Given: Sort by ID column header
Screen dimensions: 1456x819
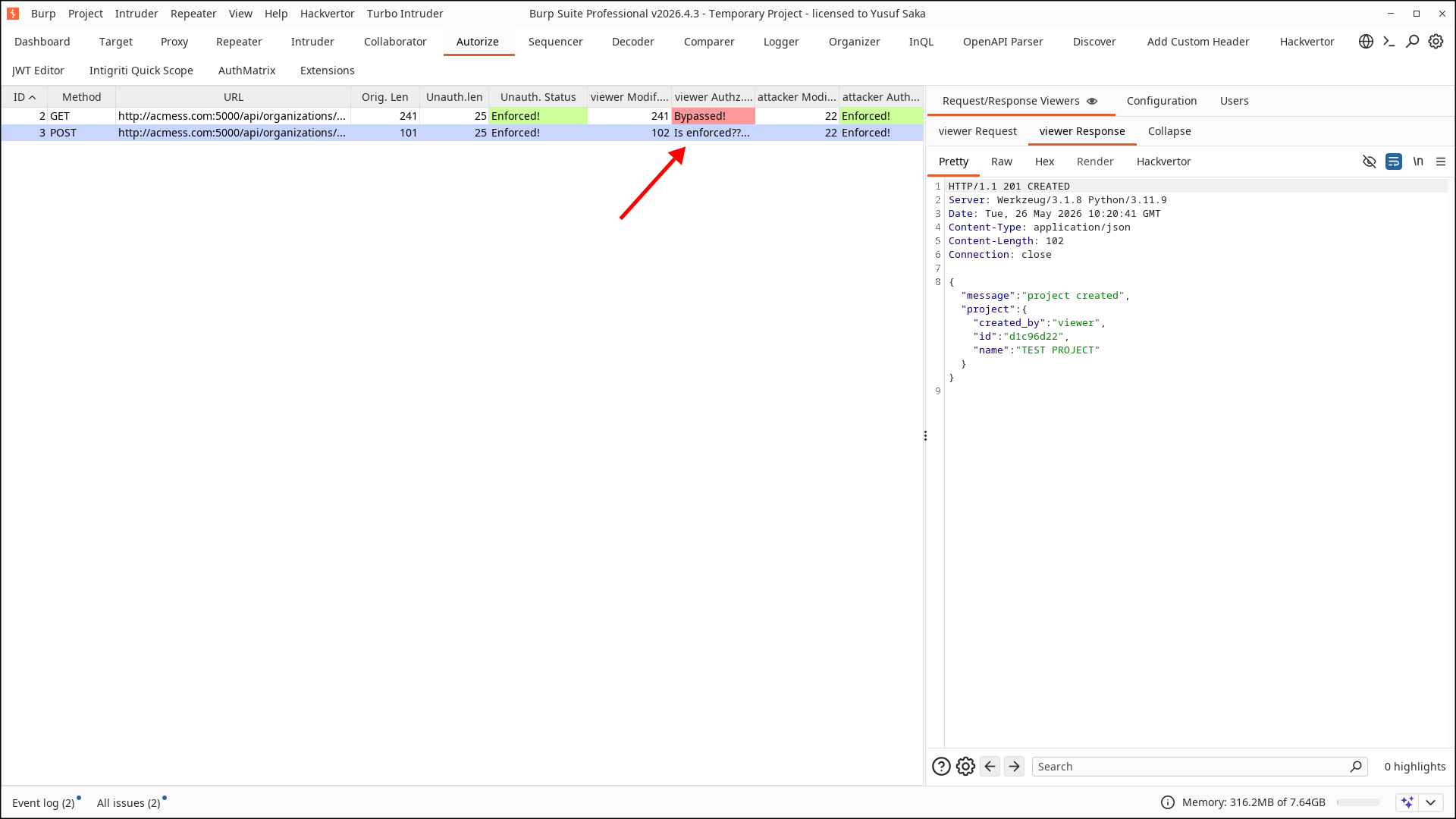Looking at the screenshot, I should (24, 97).
